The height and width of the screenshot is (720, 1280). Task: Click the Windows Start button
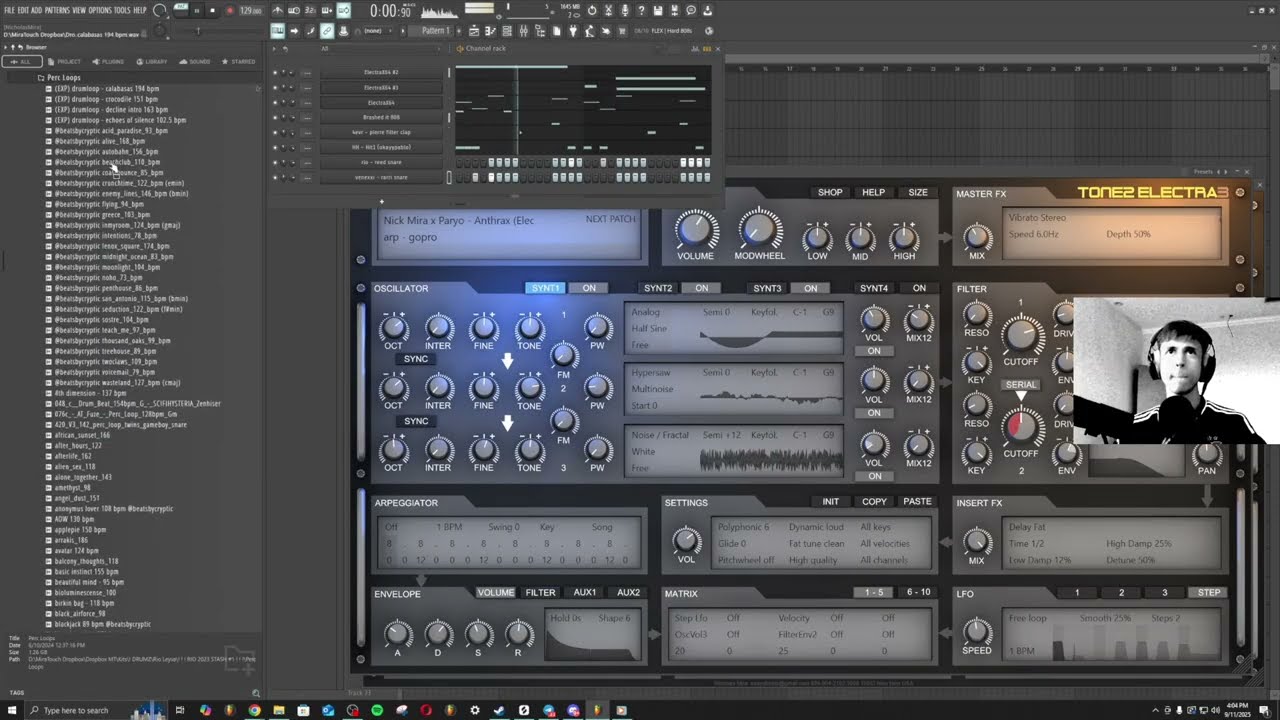(x=12, y=710)
